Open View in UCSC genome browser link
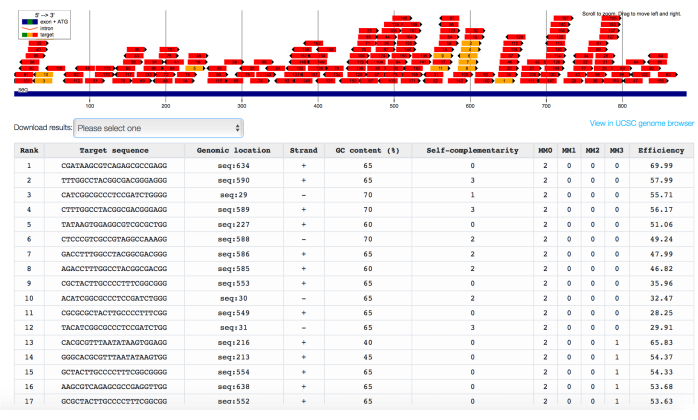This screenshot has width=698, height=420. (x=641, y=123)
